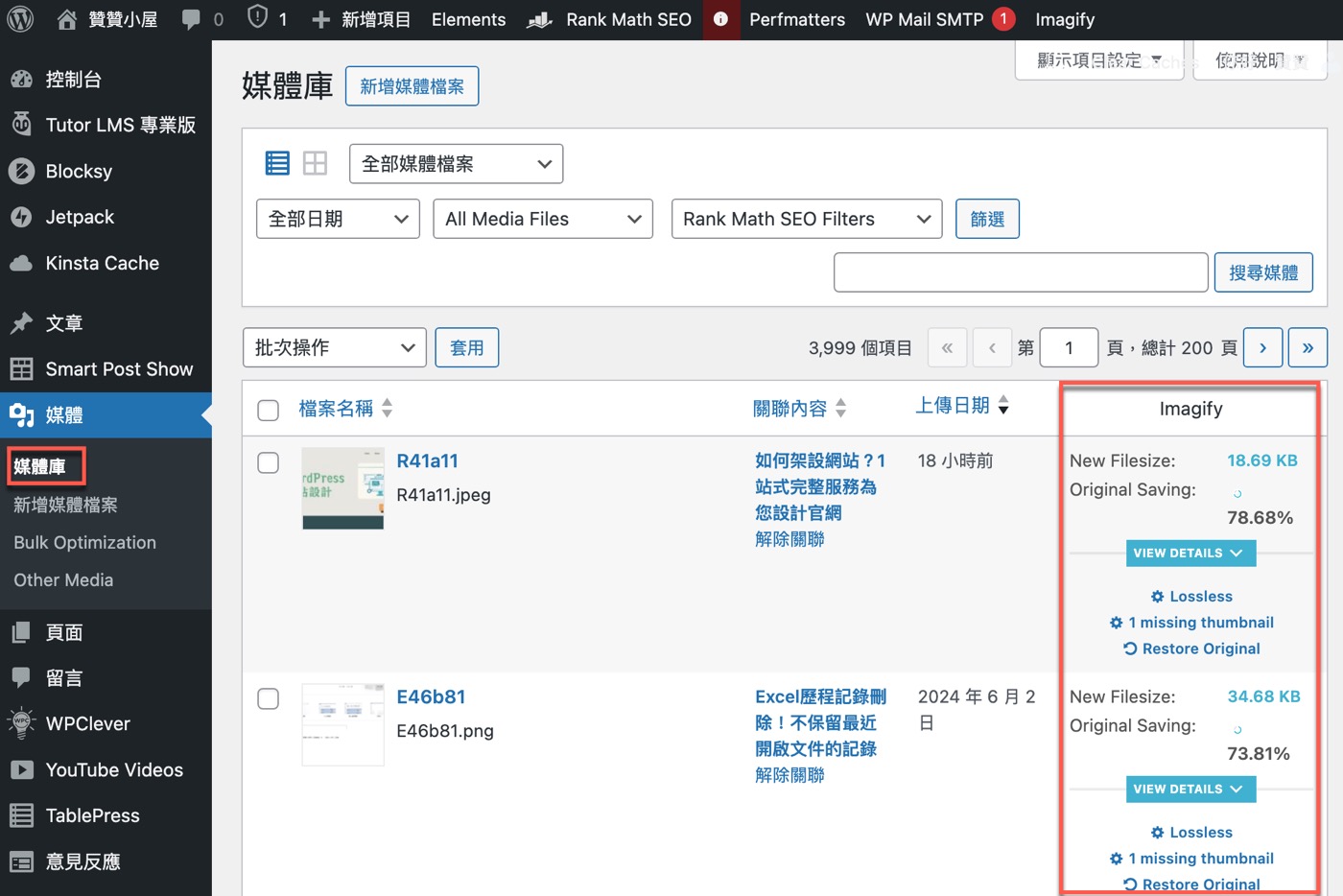
Task: Jump to last page double arrow
Action: [1308, 347]
